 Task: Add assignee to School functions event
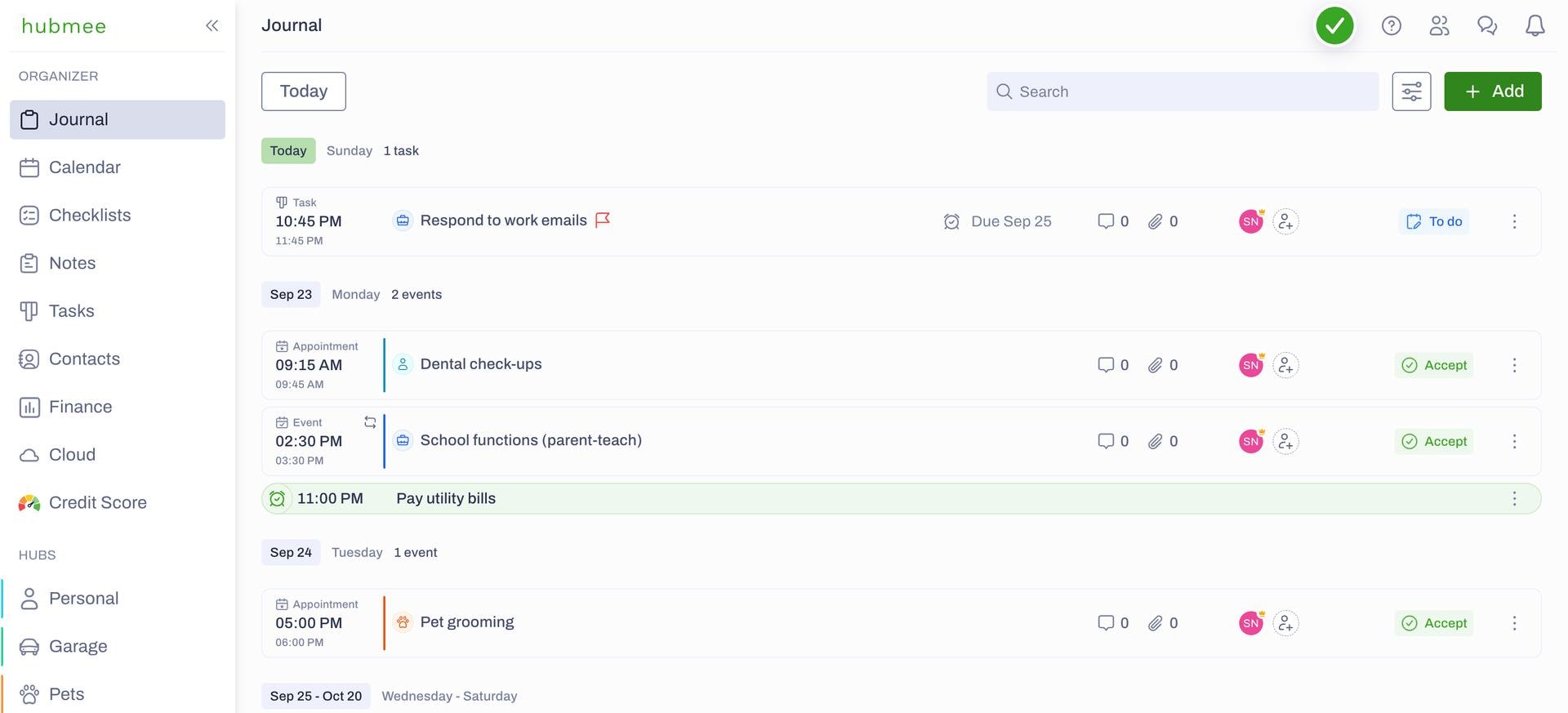tap(1285, 441)
